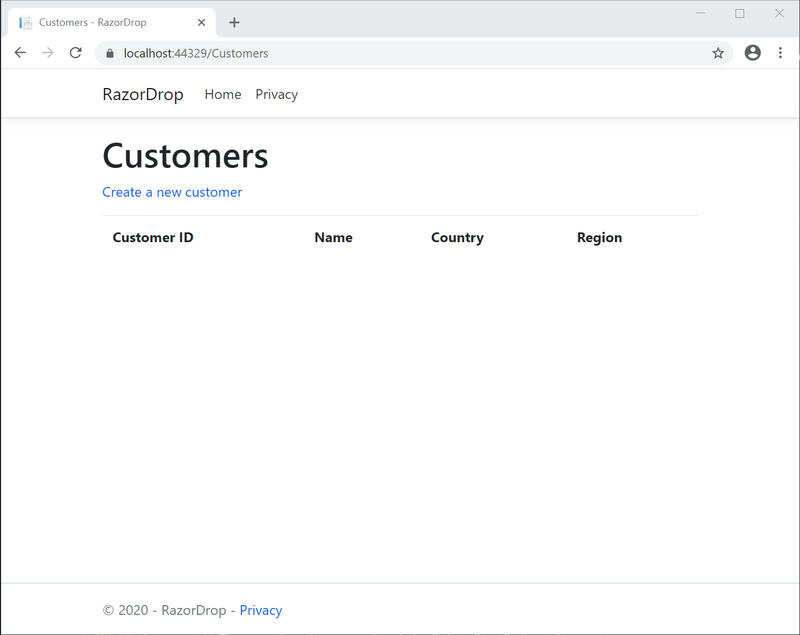Close the Customers - RazorDrop tab
This screenshot has width=800, height=635.
point(202,22)
